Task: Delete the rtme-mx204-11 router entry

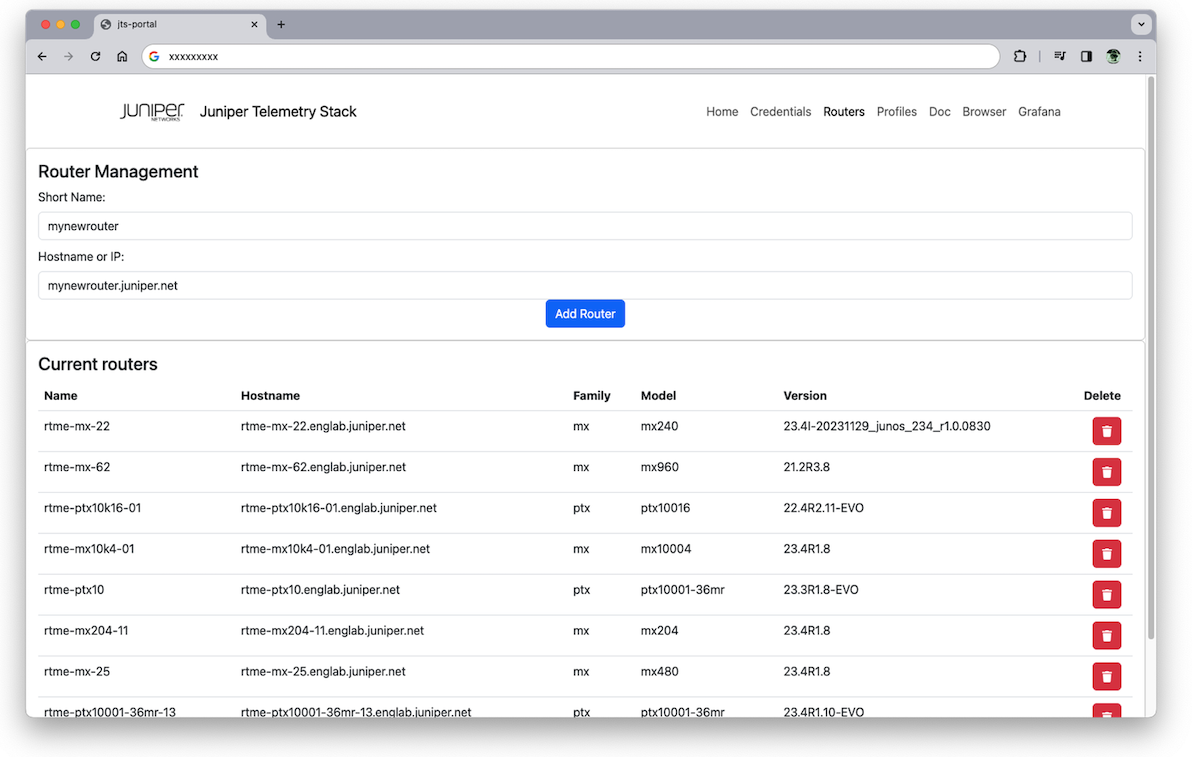Action: pos(1106,635)
